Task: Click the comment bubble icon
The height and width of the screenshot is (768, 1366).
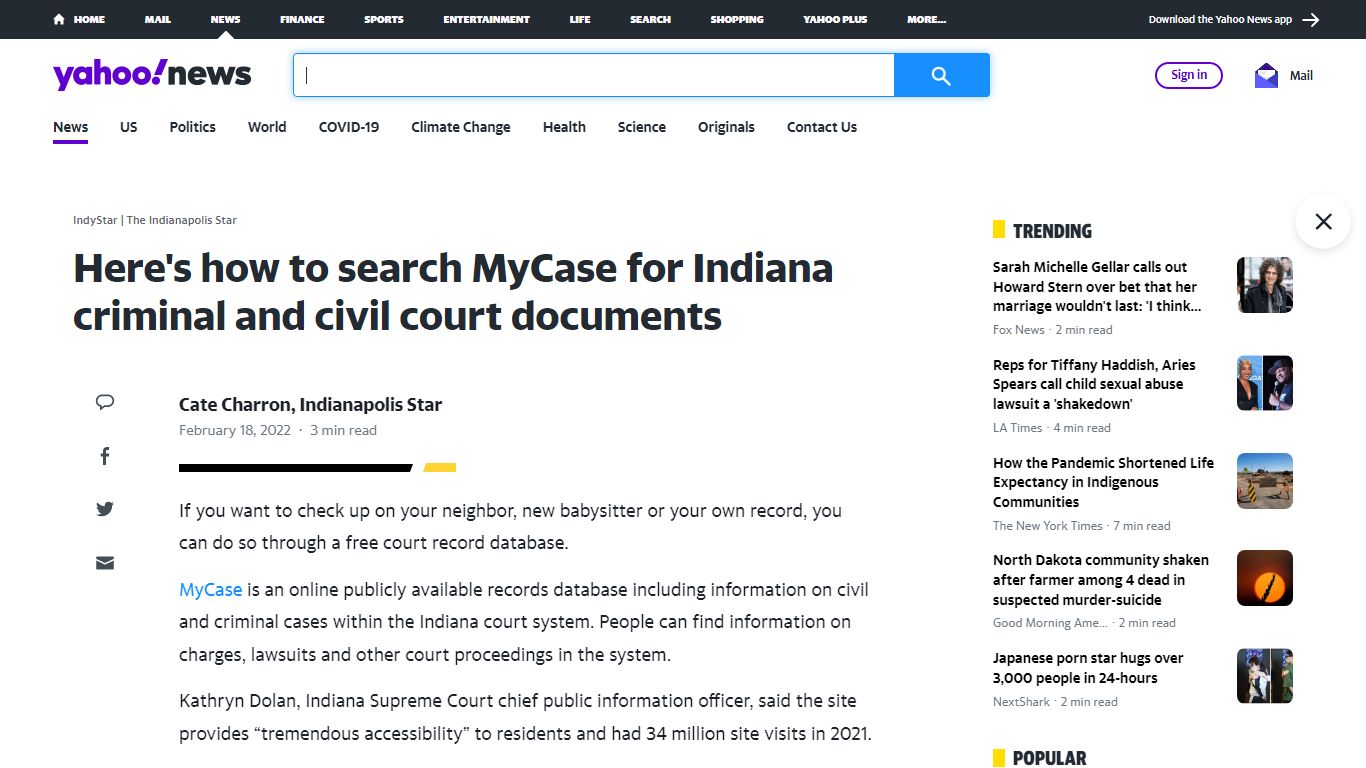Action: coord(105,402)
